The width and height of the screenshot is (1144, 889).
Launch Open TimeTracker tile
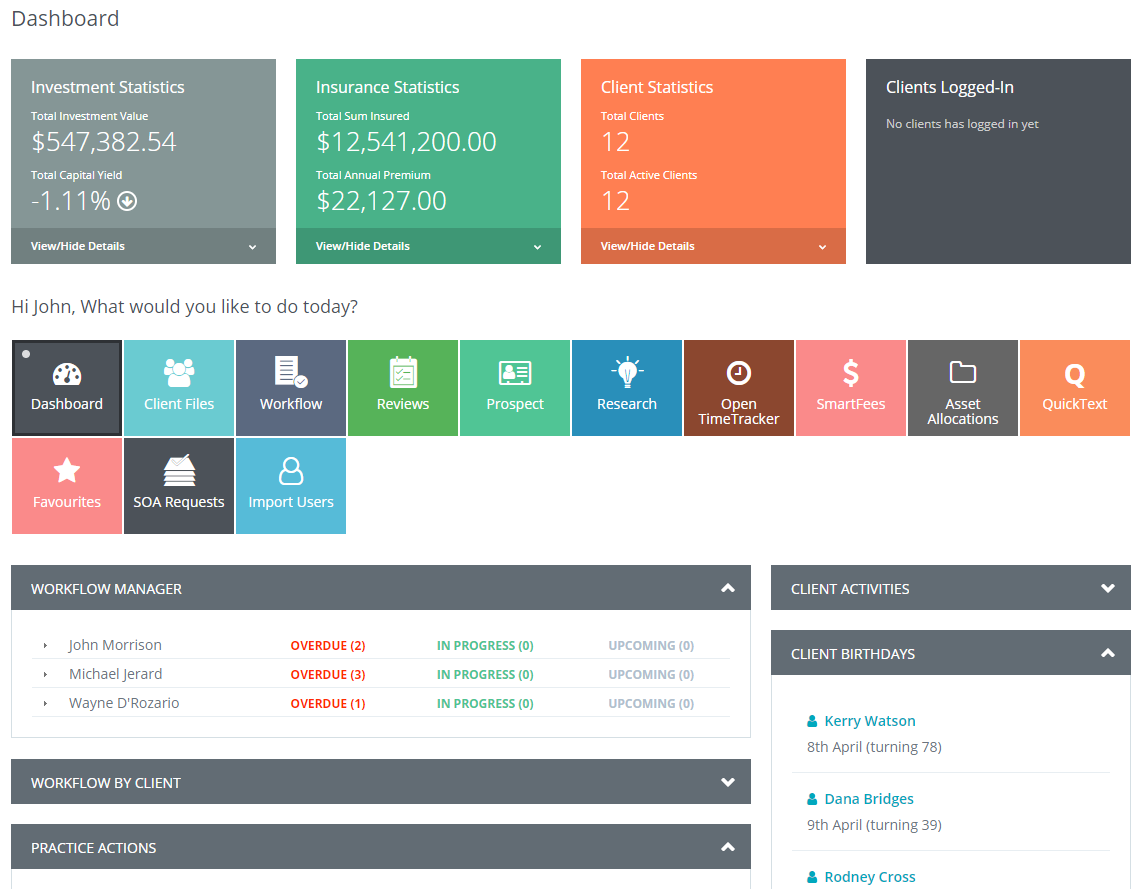point(739,388)
